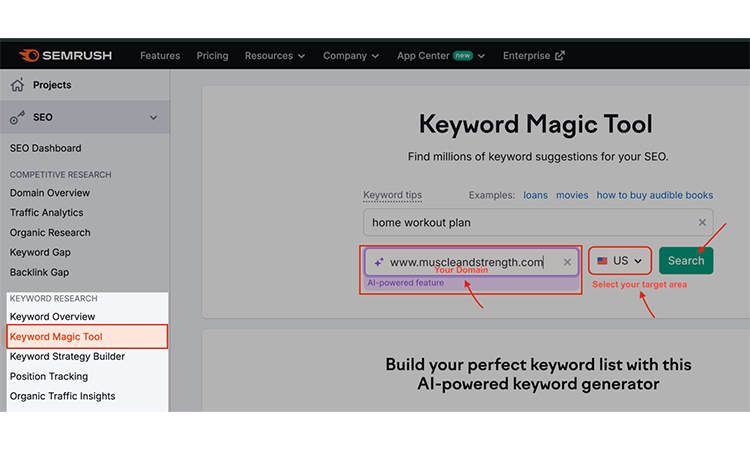Image resolution: width=750 pixels, height=450 pixels.
Task: Click the green Search button
Action: [x=686, y=261]
